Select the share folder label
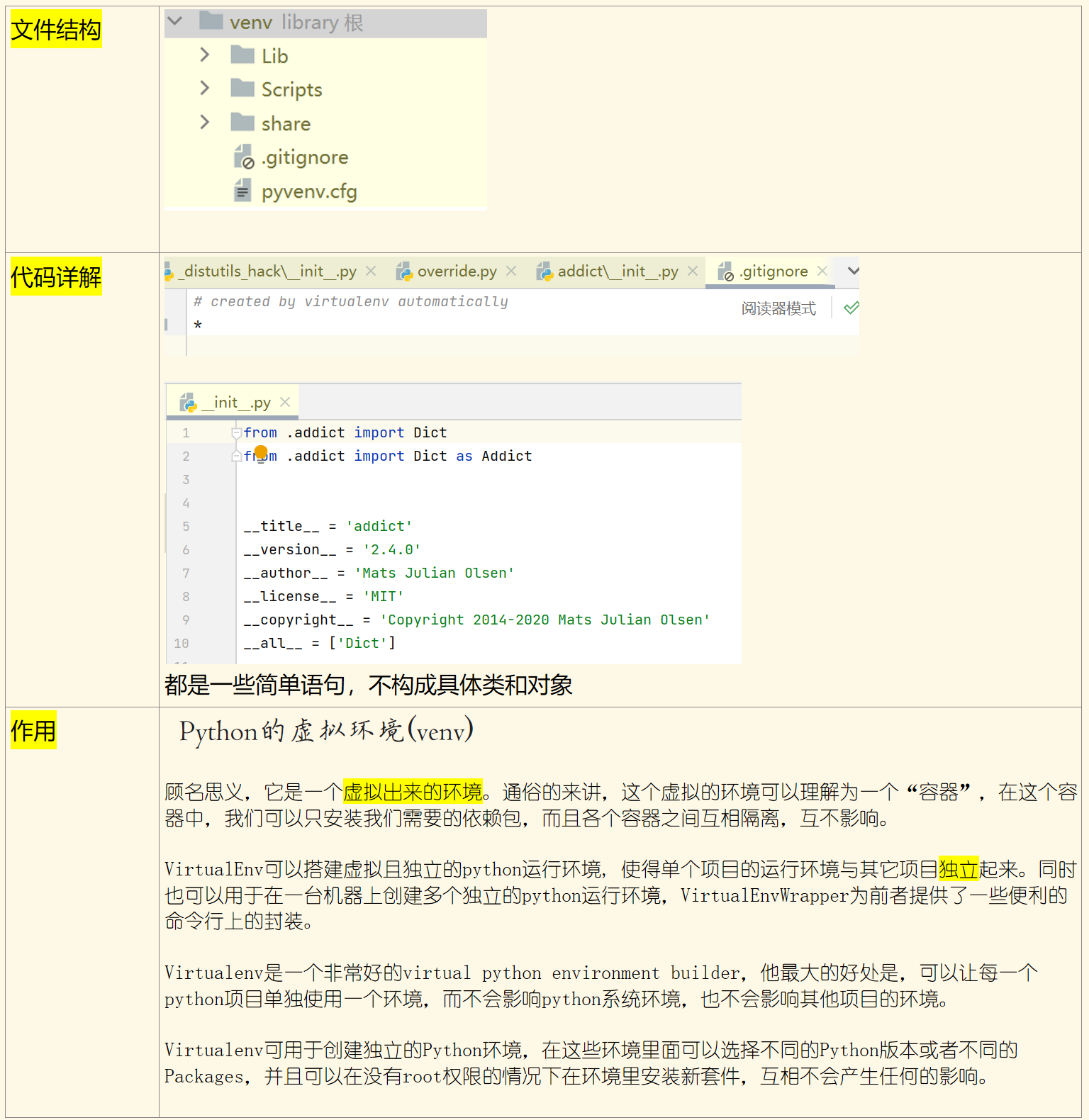1089x1120 pixels. pos(286,123)
